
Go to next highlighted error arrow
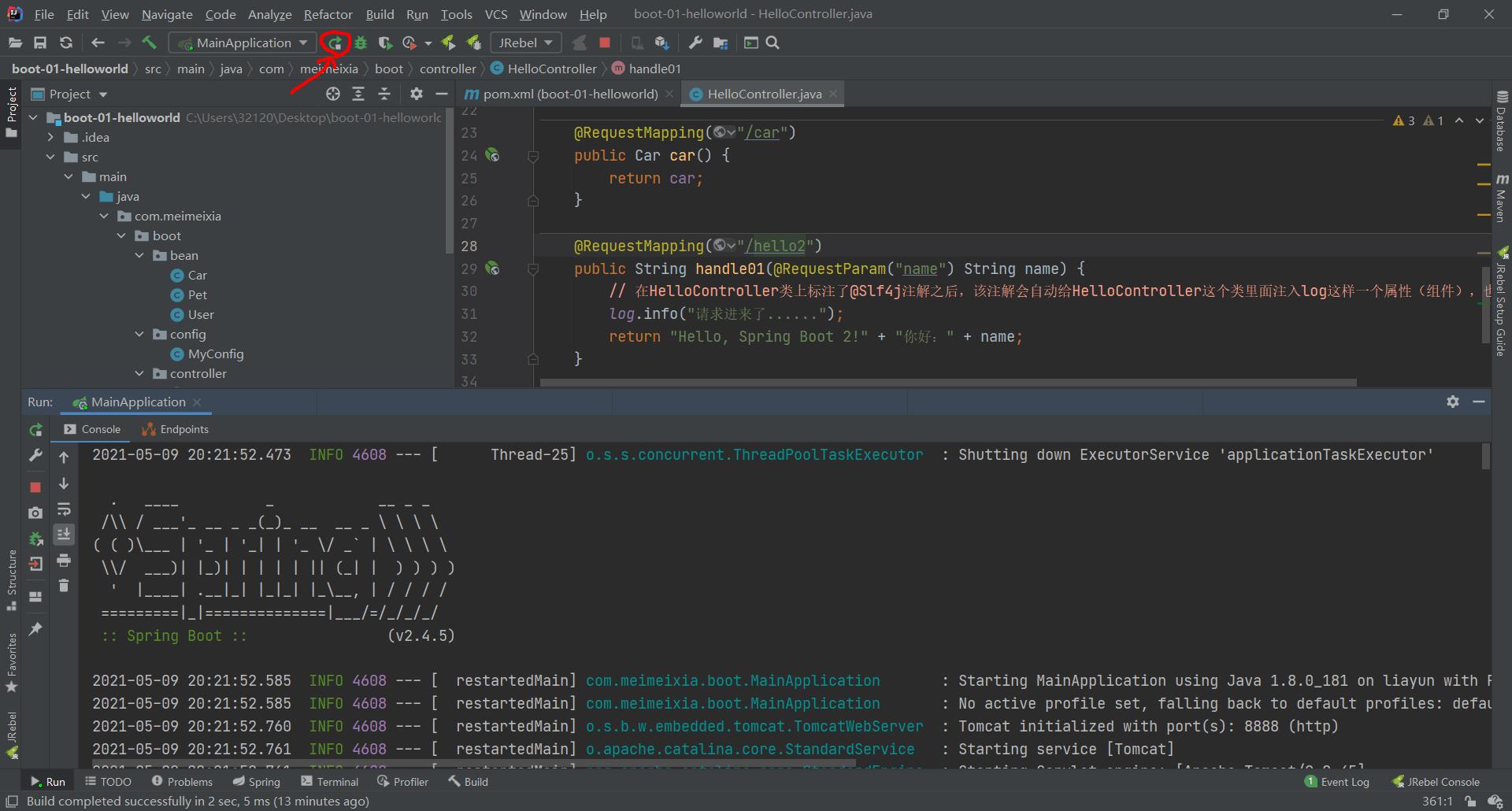1480,120
